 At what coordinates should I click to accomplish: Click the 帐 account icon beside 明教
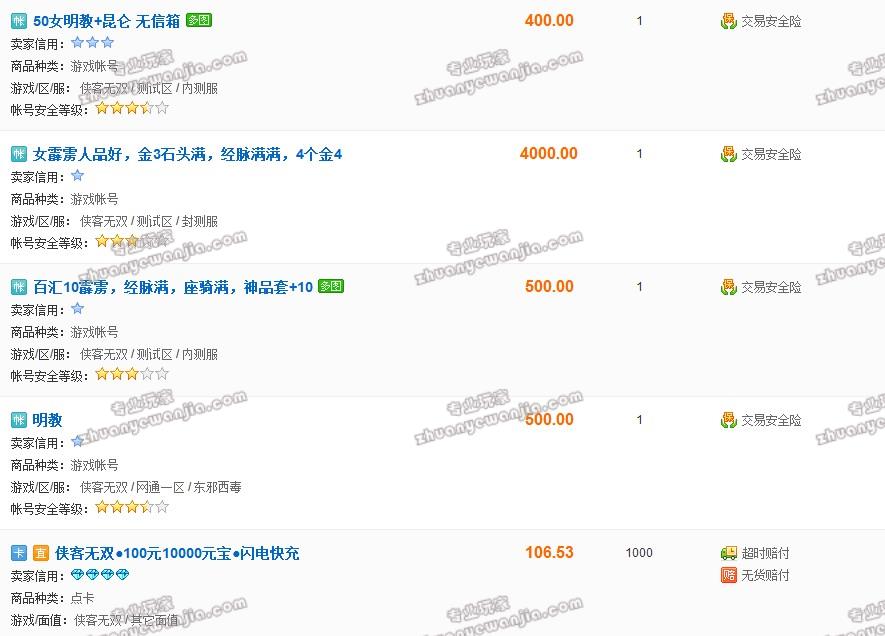[x=19, y=420]
